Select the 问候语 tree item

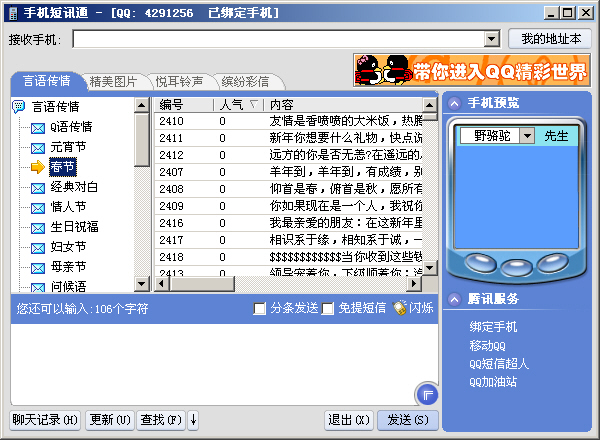(x=68, y=287)
